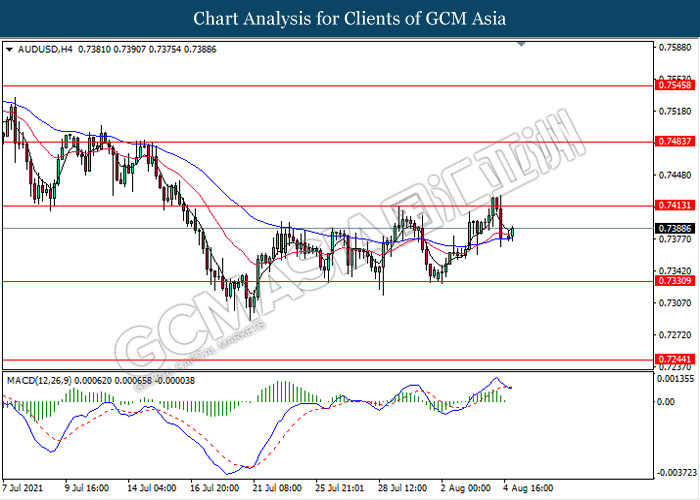This screenshot has height=500, width=700.
Task: Select the 0.75458 resistance price label
Action: tap(674, 85)
